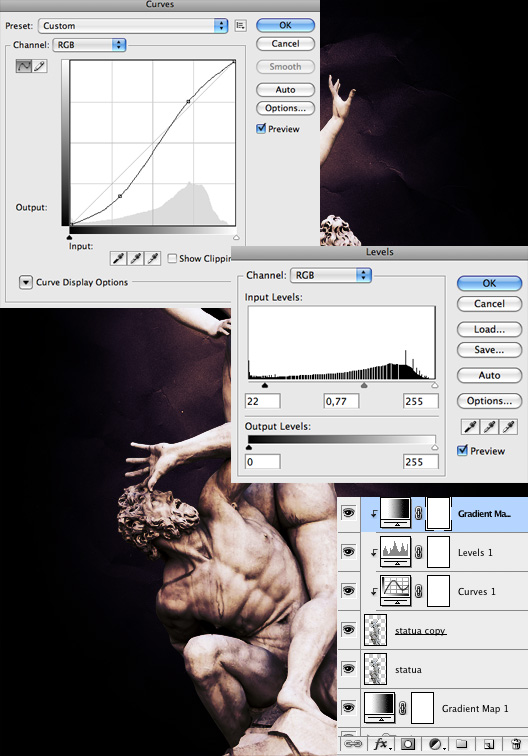Viewport: 528px width, 756px height.
Task: Select the upper control point on the curve
Action: (x=189, y=101)
